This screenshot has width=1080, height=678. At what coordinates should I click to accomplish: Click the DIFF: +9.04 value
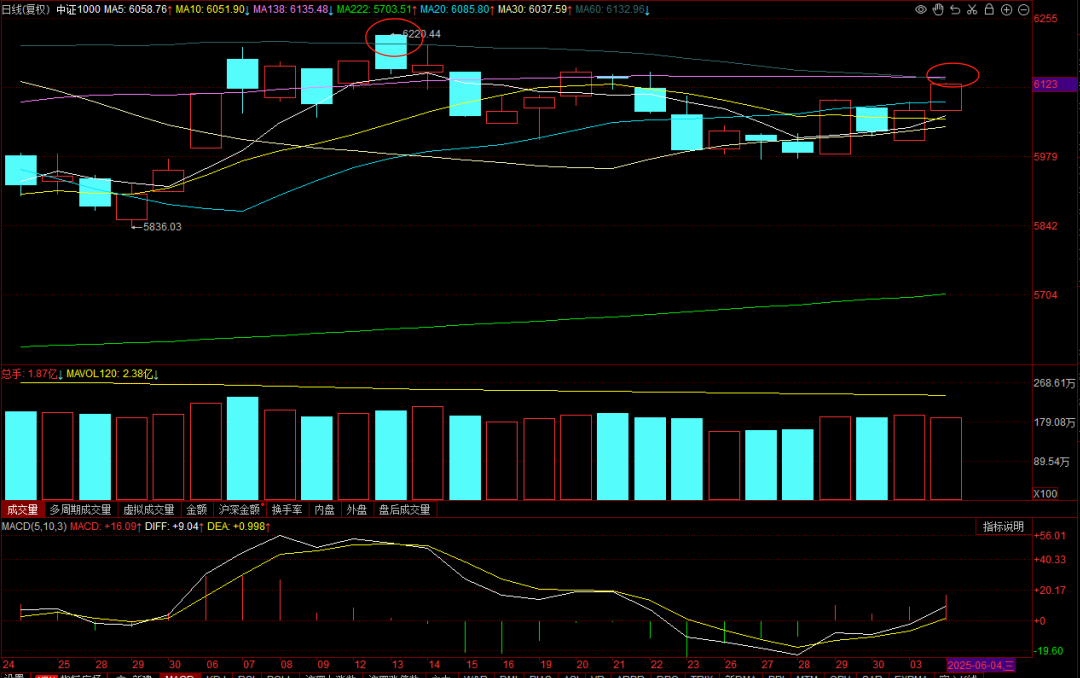click(x=174, y=526)
